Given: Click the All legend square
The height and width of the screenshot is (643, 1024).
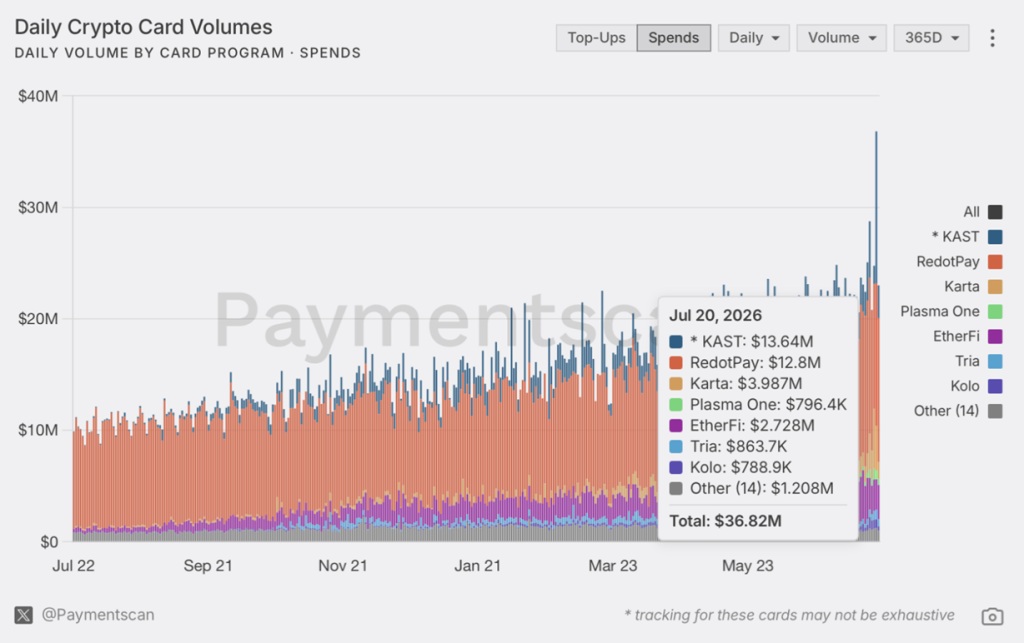Looking at the screenshot, I should point(995,212).
